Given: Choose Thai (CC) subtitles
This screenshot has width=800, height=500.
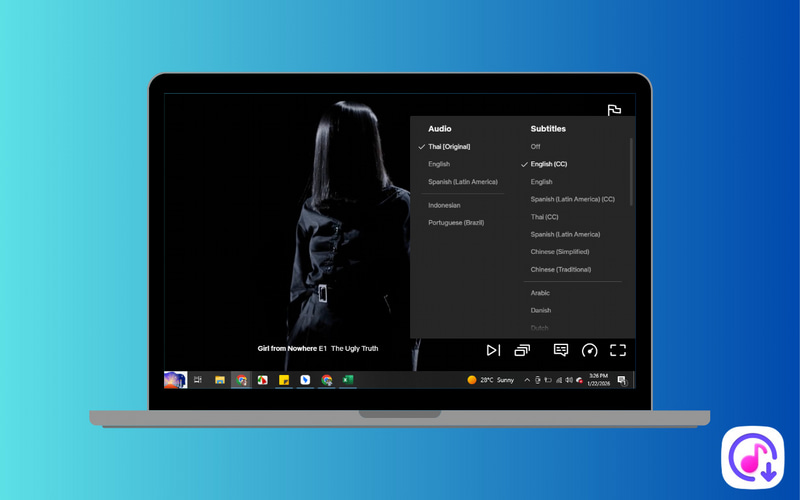Looking at the screenshot, I should click(545, 217).
